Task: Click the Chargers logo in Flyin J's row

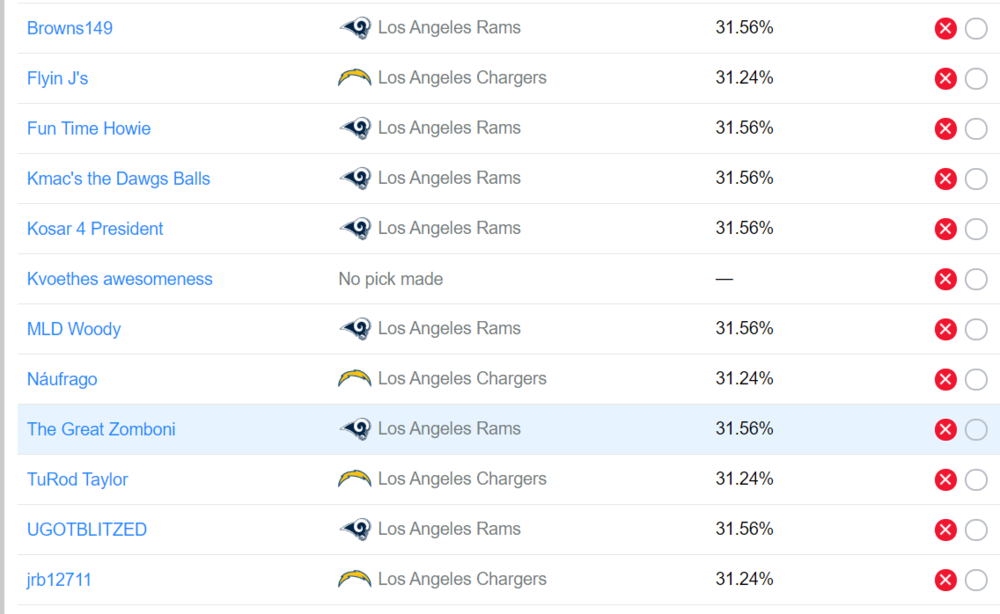Action: (x=355, y=78)
